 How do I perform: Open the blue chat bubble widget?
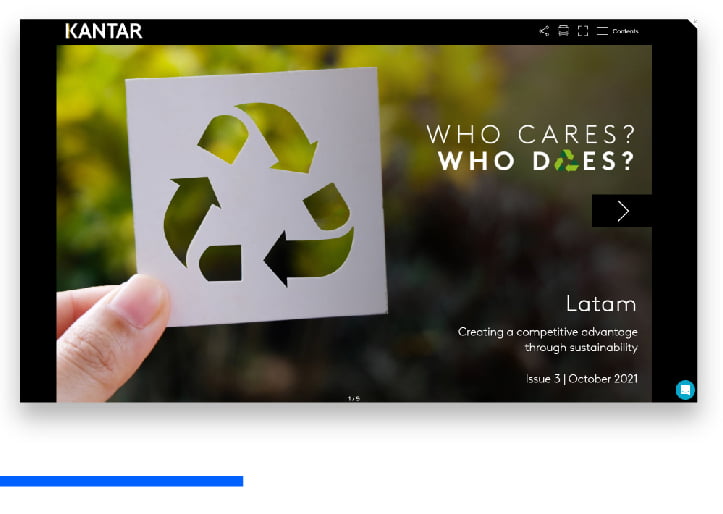pyautogui.click(x=685, y=390)
